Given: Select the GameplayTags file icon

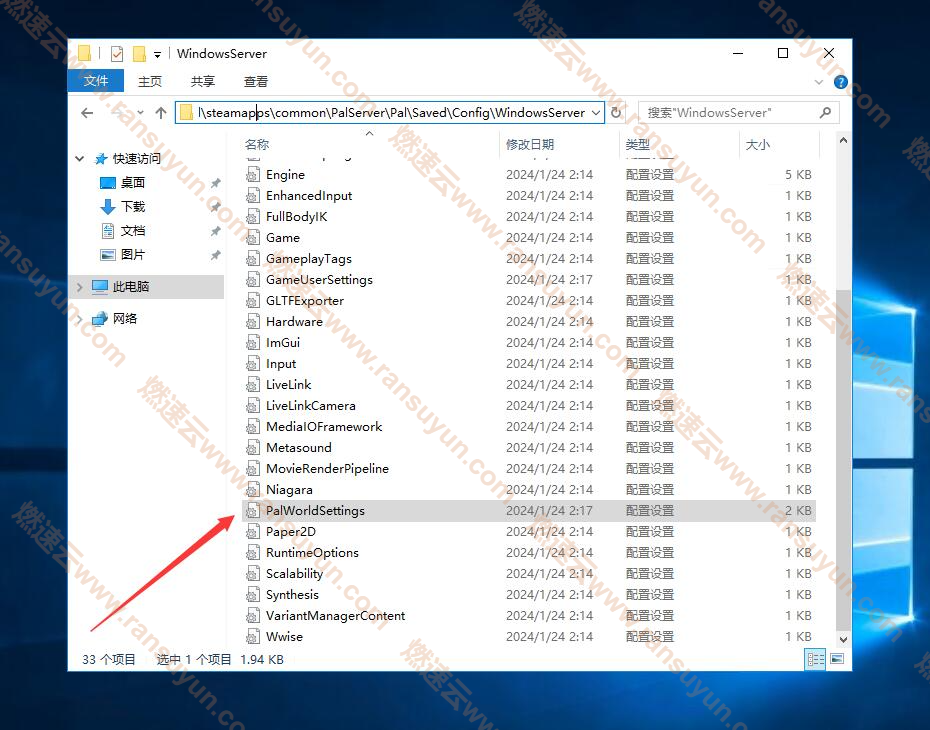Looking at the screenshot, I should click(253, 259).
